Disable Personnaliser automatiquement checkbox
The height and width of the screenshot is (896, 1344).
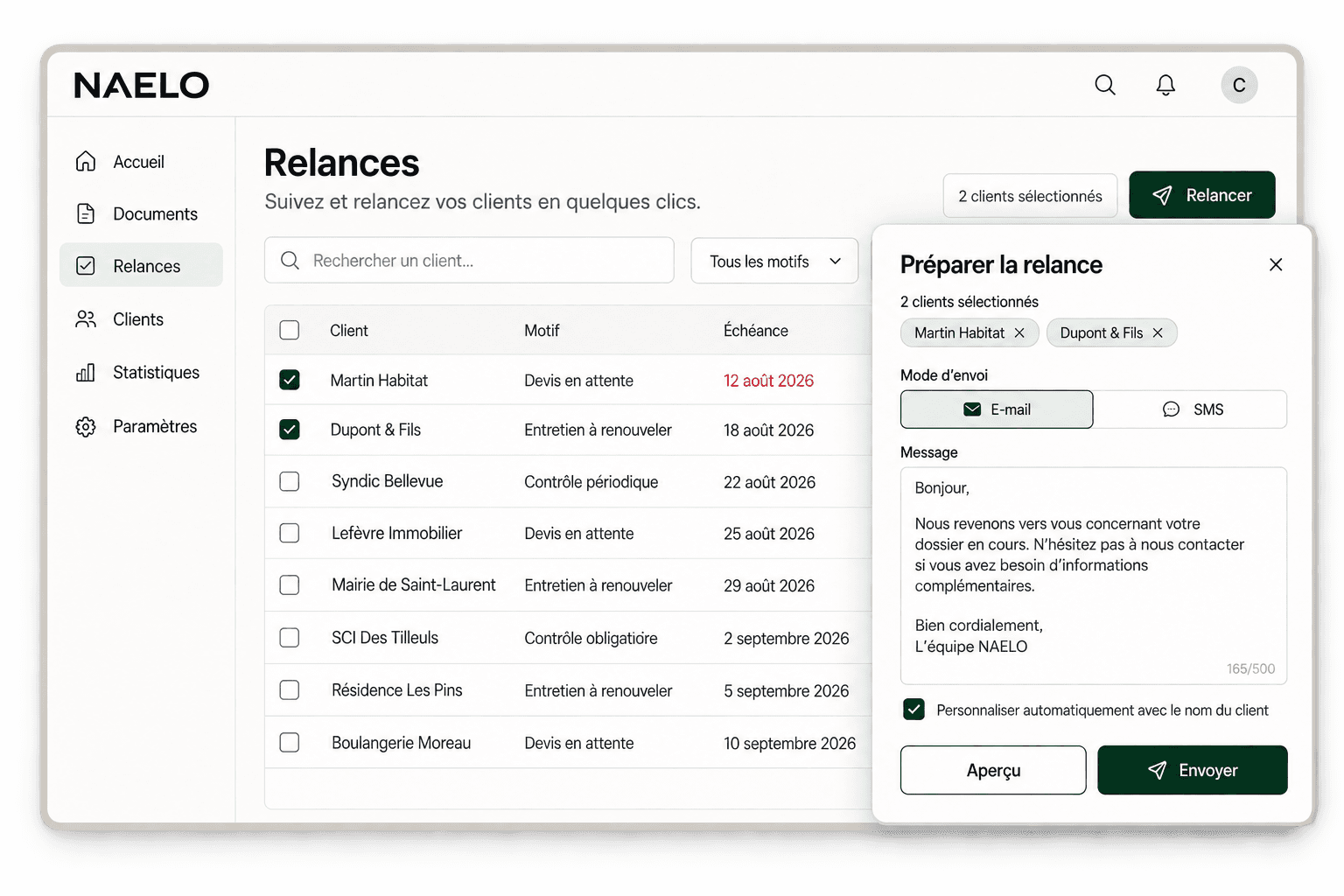coord(913,710)
